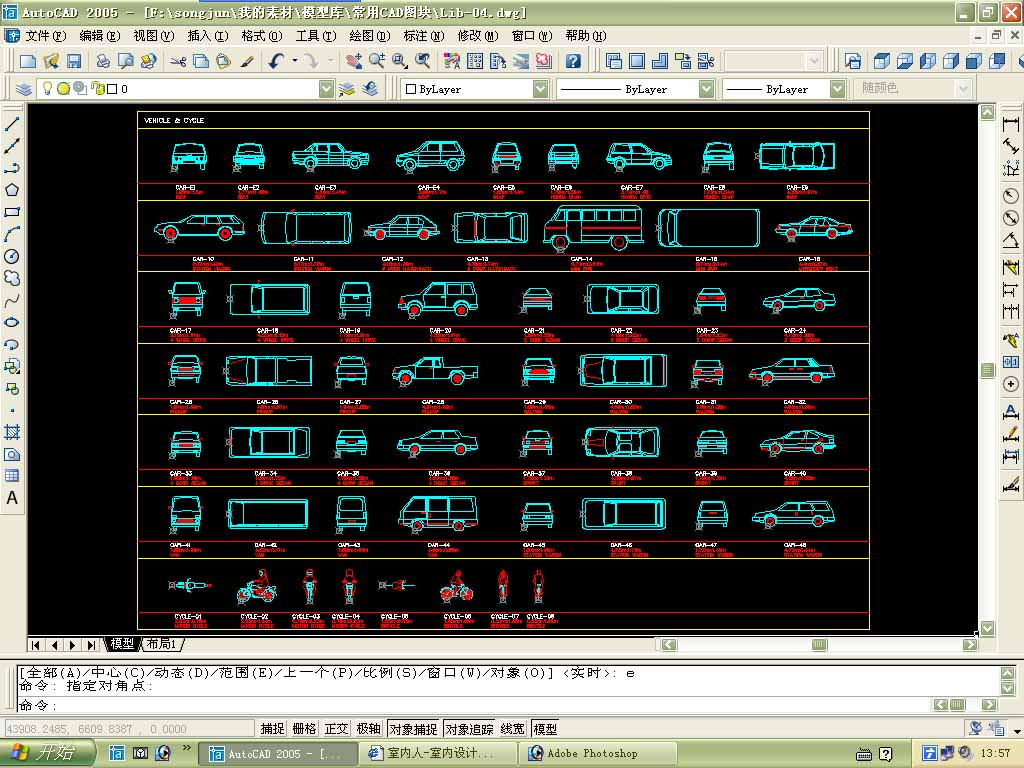Open the layer name dropdown list
This screenshot has height=768, width=1024.
coord(326,89)
